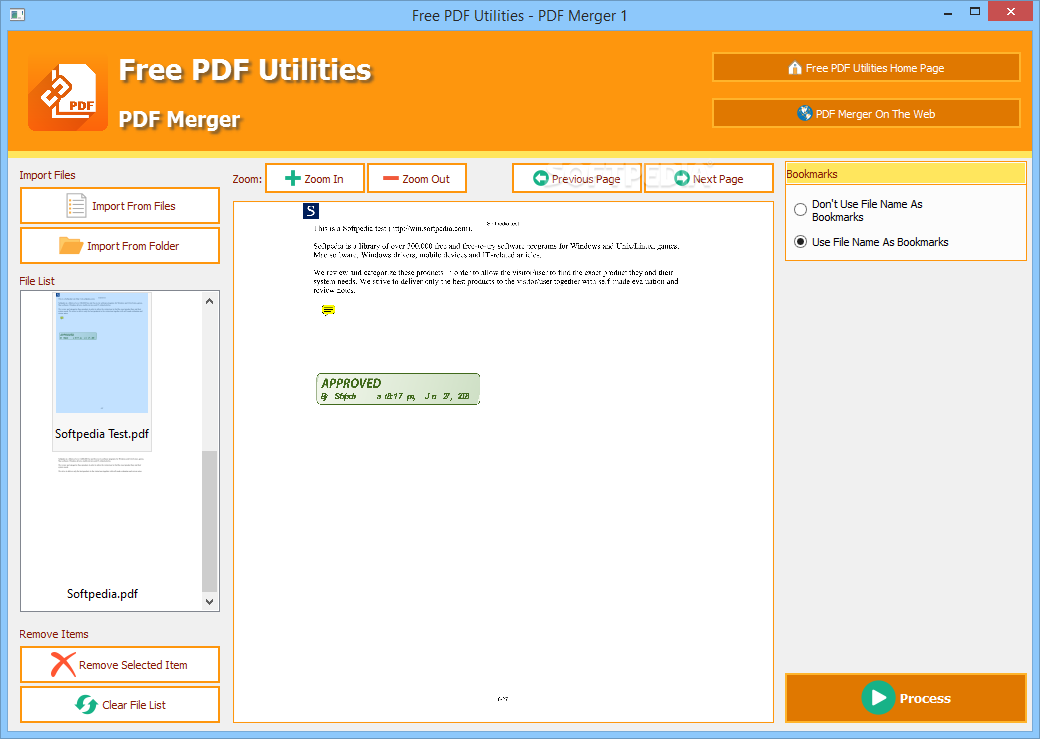Click the Softpedia Test.pdf file name
The image size is (1040, 739).
pos(102,434)
